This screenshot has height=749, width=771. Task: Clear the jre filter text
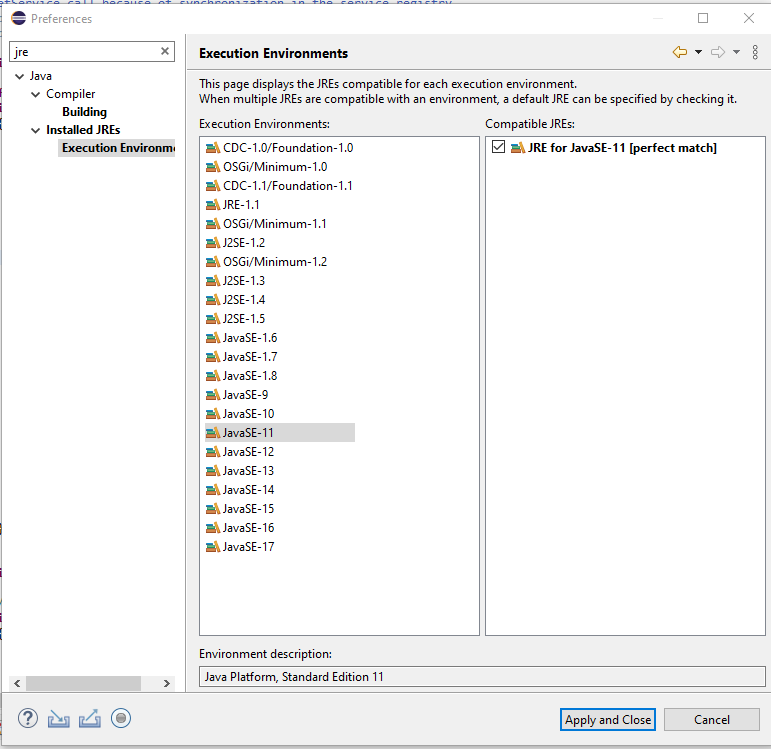[165, 51]
